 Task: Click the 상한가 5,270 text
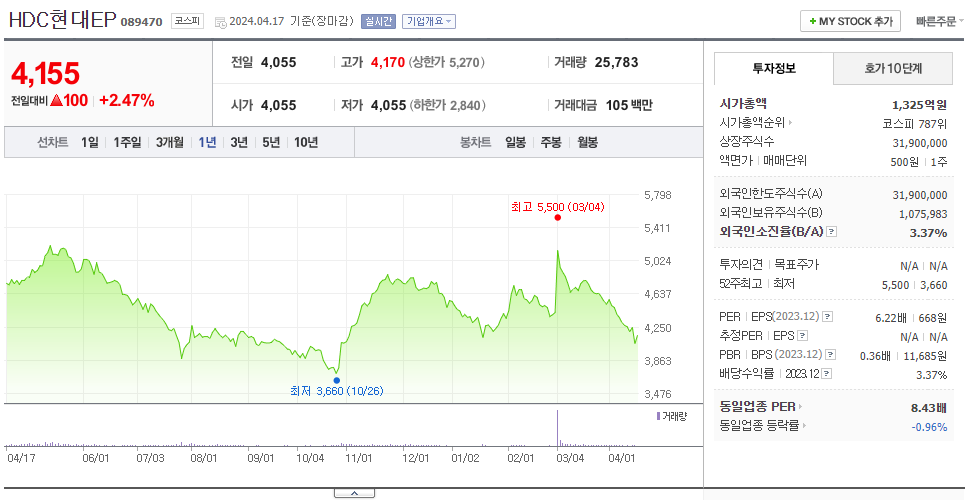pyautogui.click(x=447, y=62)
